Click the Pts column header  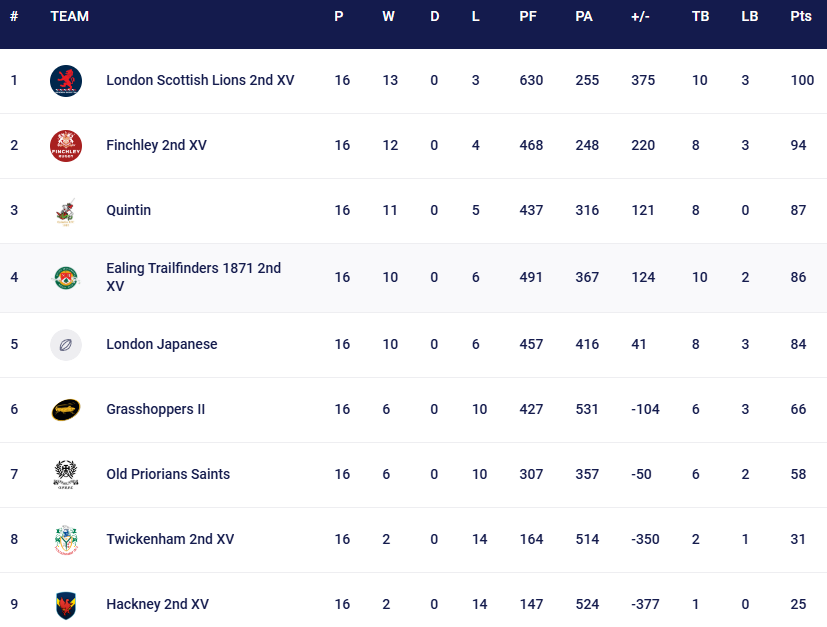click(800, 17)
